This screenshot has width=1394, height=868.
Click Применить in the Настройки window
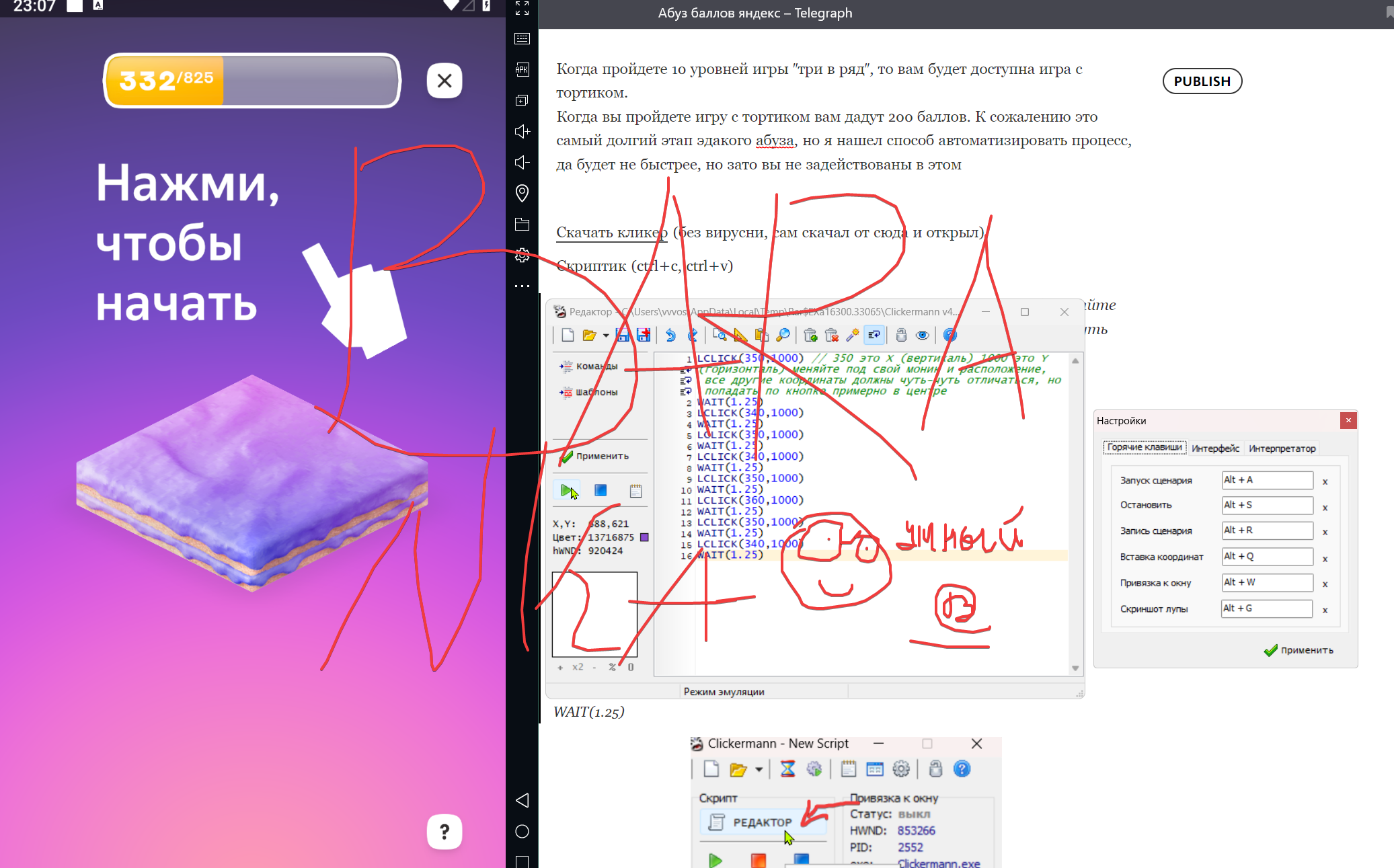(x=1299, y=650)
